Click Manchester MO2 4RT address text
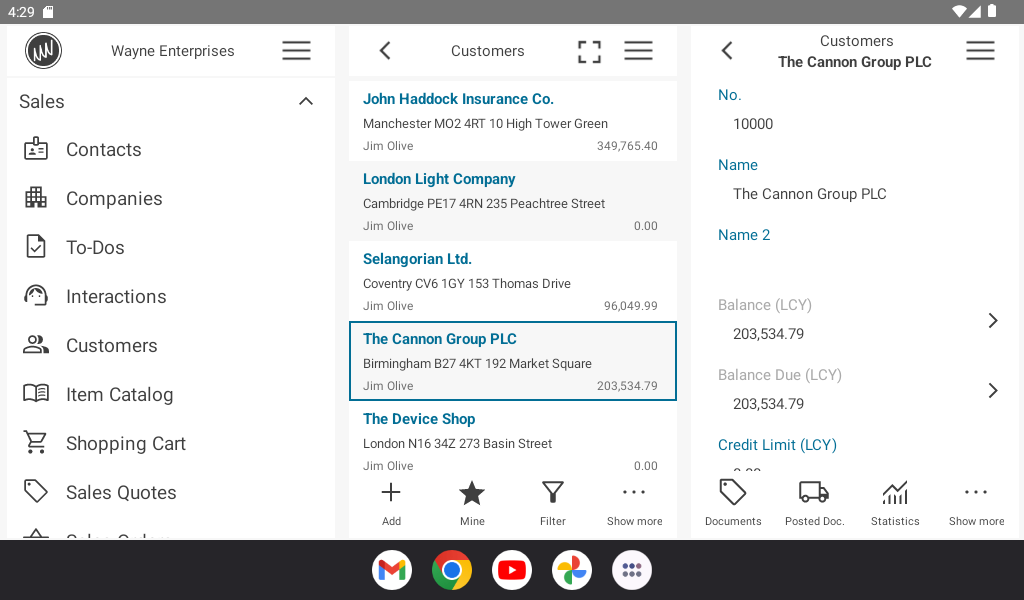 (x=485, y=123)
